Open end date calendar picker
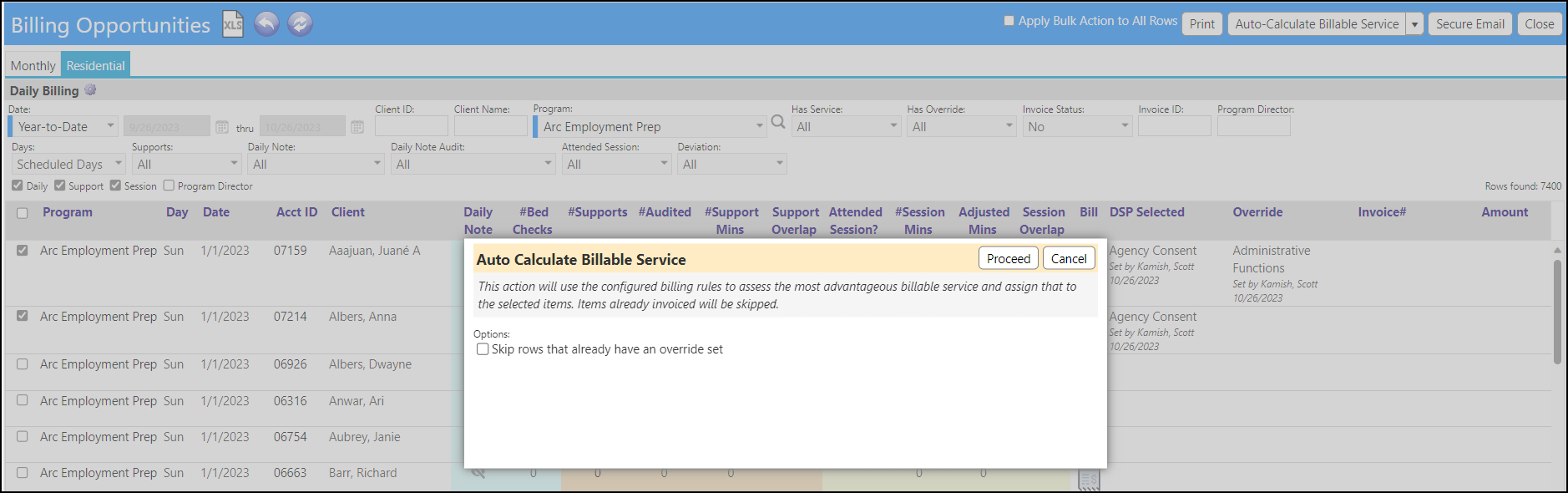Screen dimensions: 1568x493 click(x=357, y=127)
